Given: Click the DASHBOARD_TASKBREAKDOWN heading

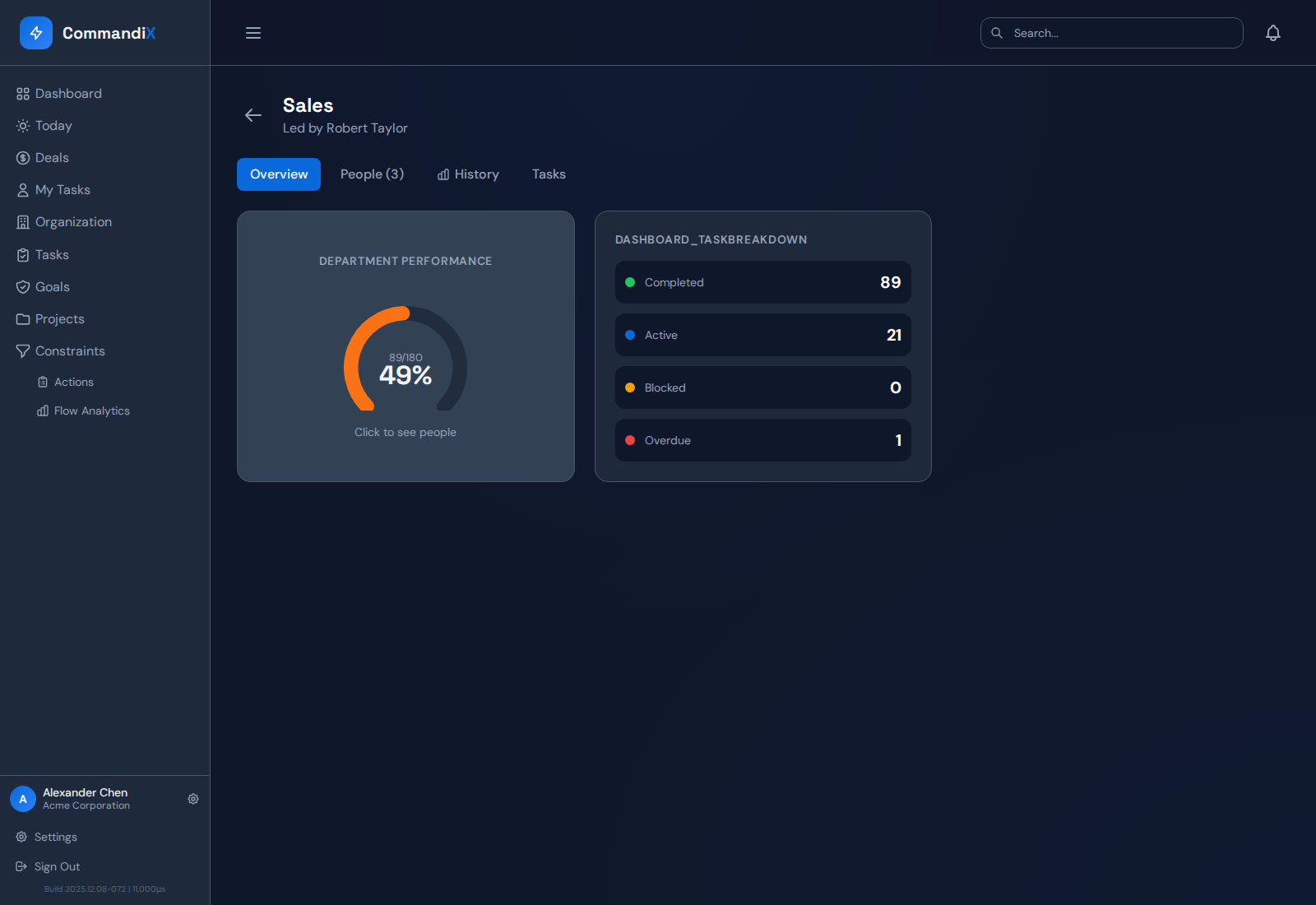Looking at the screenshot, I should tap(711, 239).
